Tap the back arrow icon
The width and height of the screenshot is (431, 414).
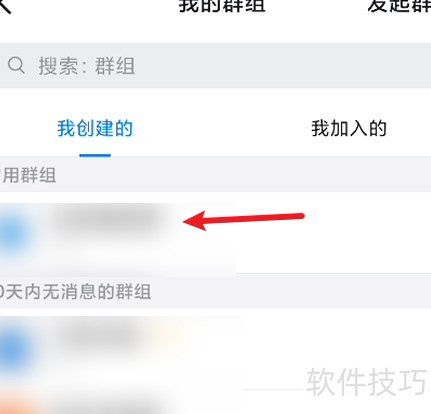(5, 6)
